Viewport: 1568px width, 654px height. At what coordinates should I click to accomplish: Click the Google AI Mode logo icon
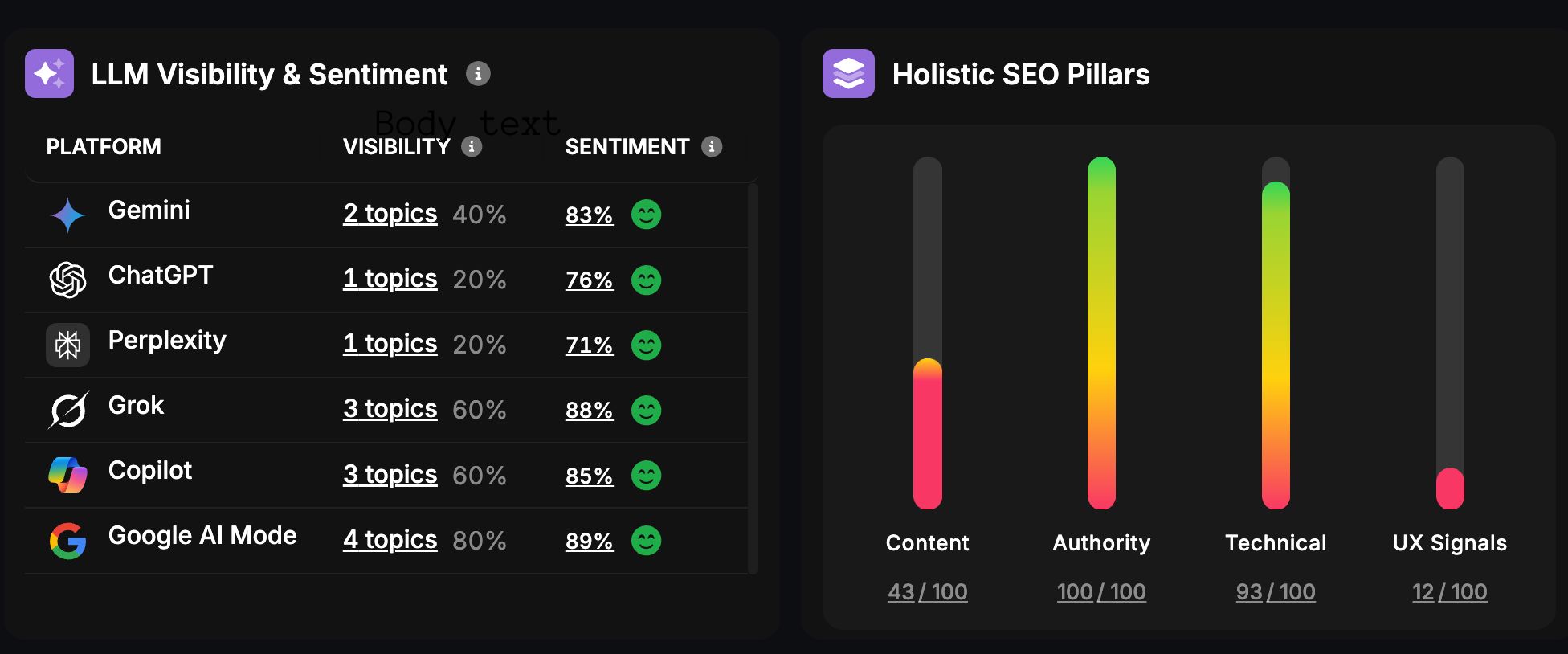pos(67,541)
